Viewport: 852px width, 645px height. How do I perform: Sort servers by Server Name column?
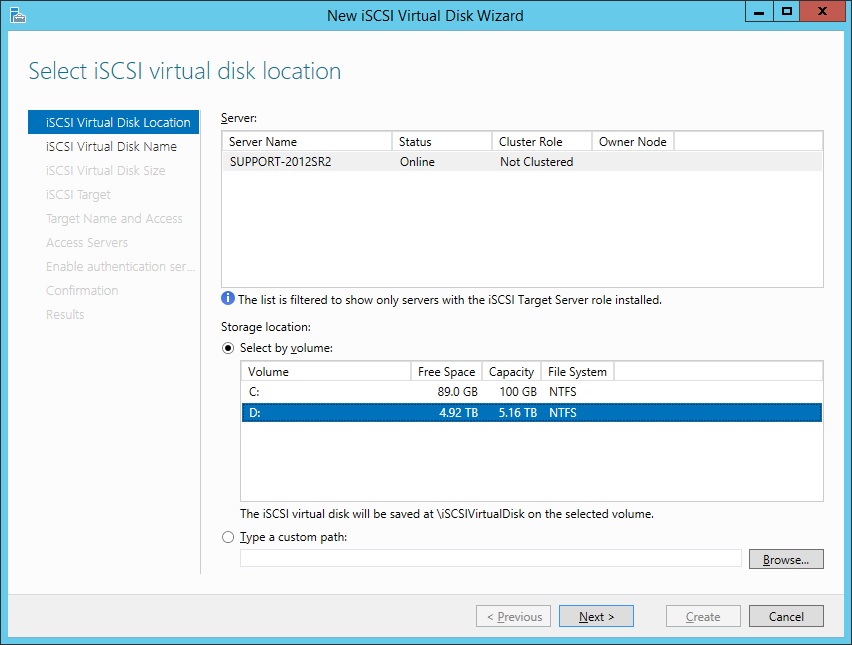point(306,142)
